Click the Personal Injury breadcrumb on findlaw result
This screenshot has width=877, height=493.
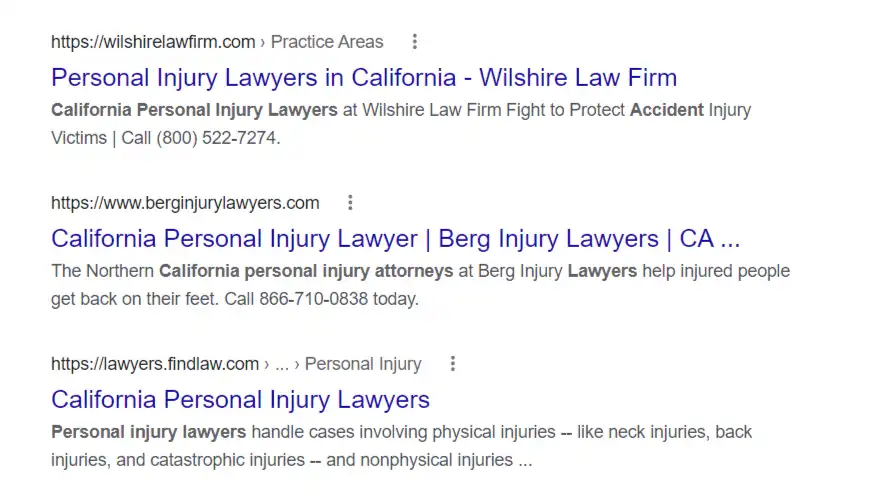point(363,364)
